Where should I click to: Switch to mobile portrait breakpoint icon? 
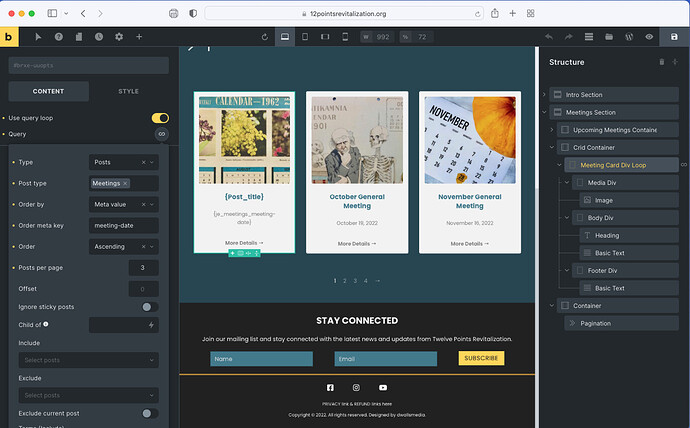[345, 37]
